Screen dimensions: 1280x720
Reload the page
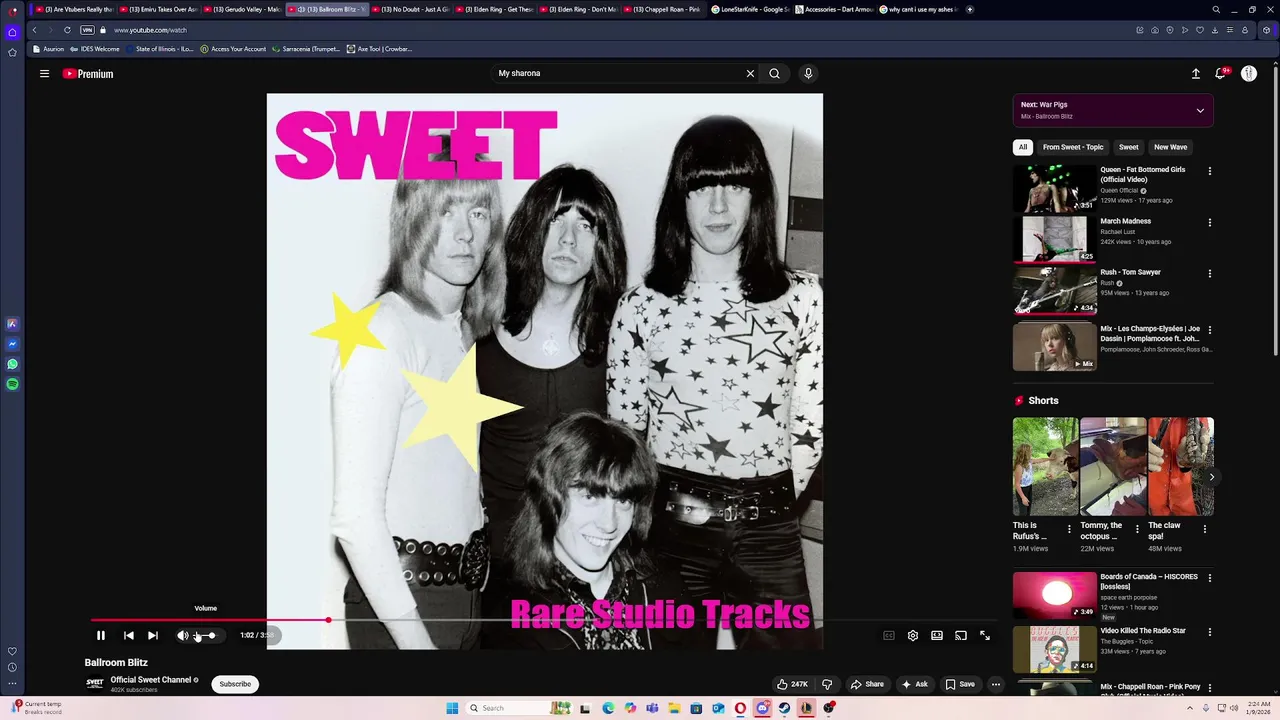point(67,30)
